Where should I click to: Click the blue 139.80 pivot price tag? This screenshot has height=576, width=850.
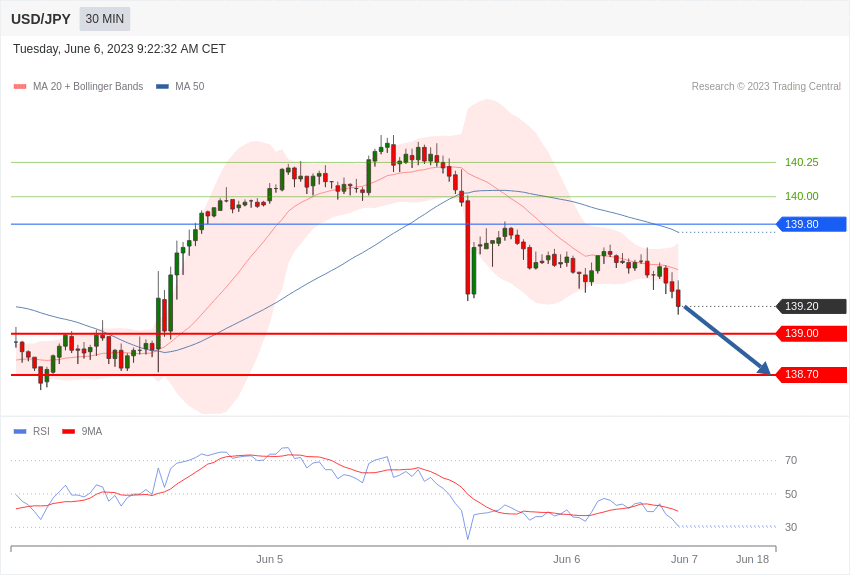pyautogui.click(x=811, y=224)
